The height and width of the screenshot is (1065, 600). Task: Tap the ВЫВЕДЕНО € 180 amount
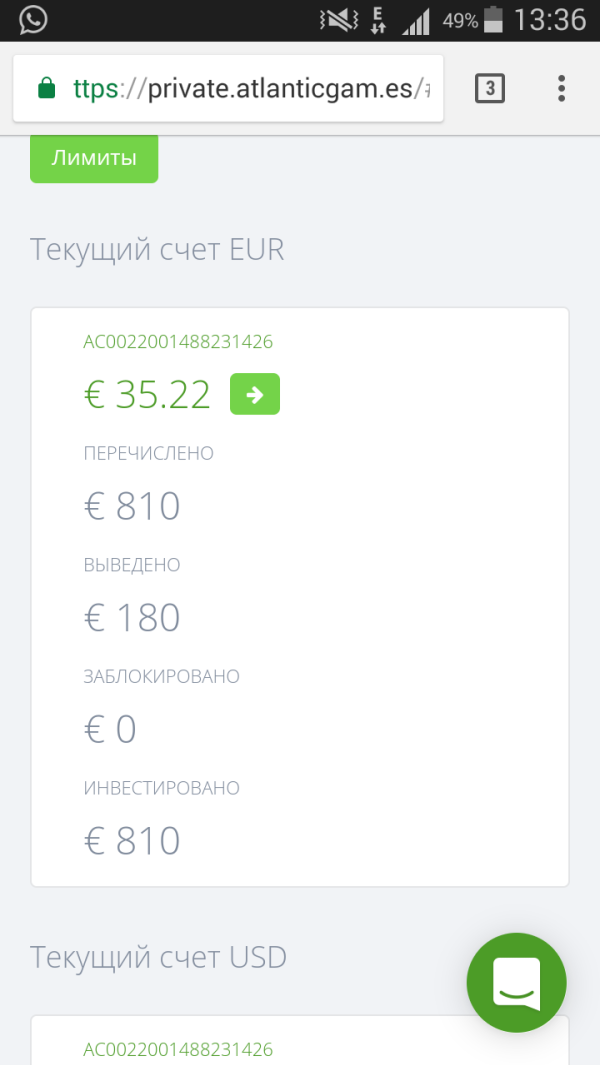pos(132,617)
